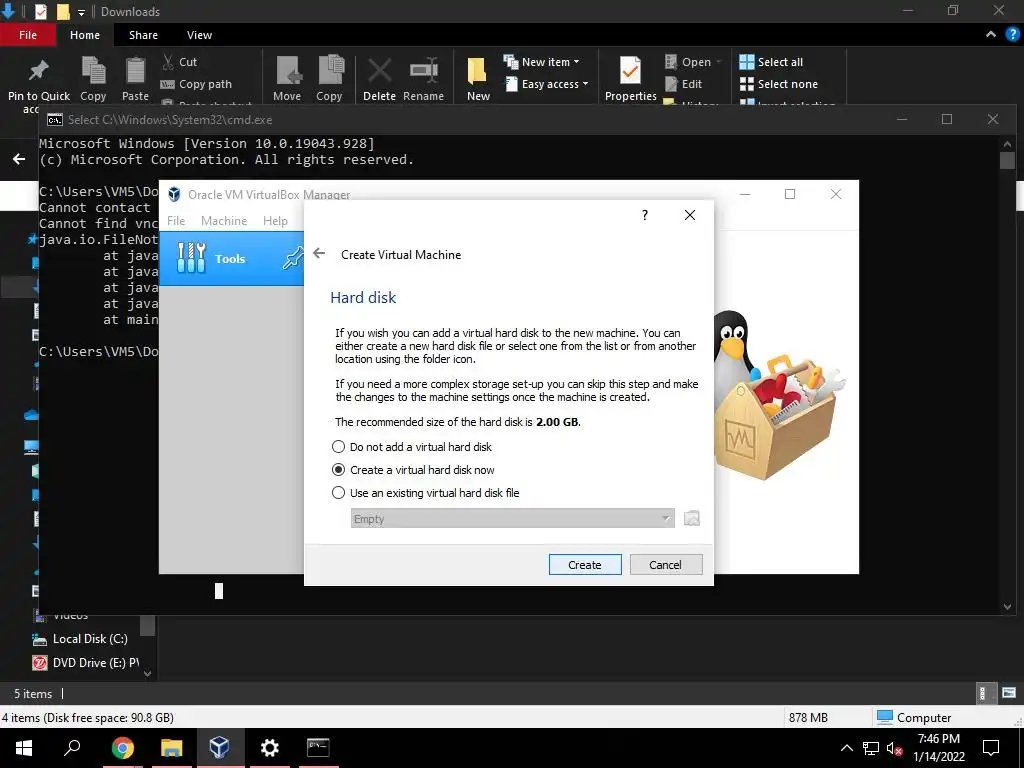Screen dimensions: 1024x768
Task: Open taskbar Search
Action: (x=72, y=748)
